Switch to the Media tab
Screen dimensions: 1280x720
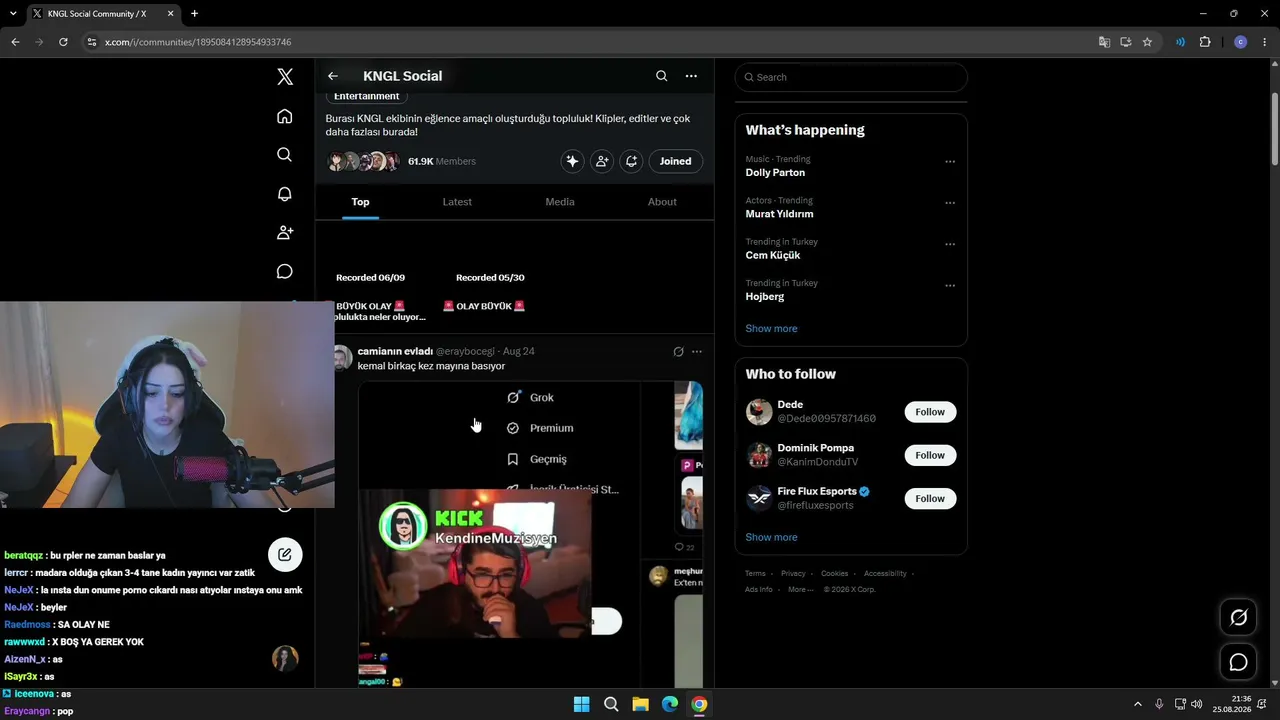[x=560, y=202]
